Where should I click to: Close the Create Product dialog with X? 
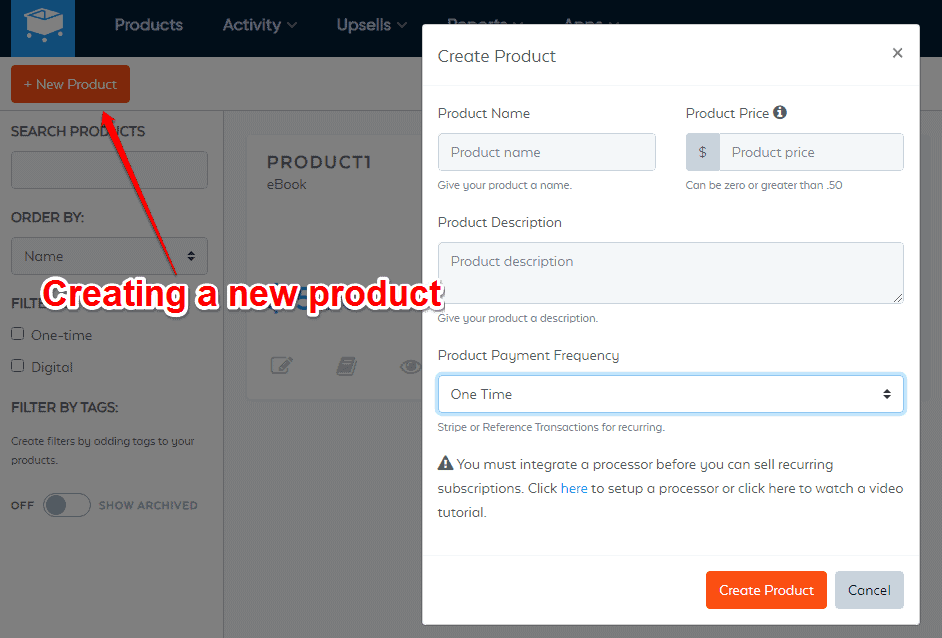(x=897, y=53)
